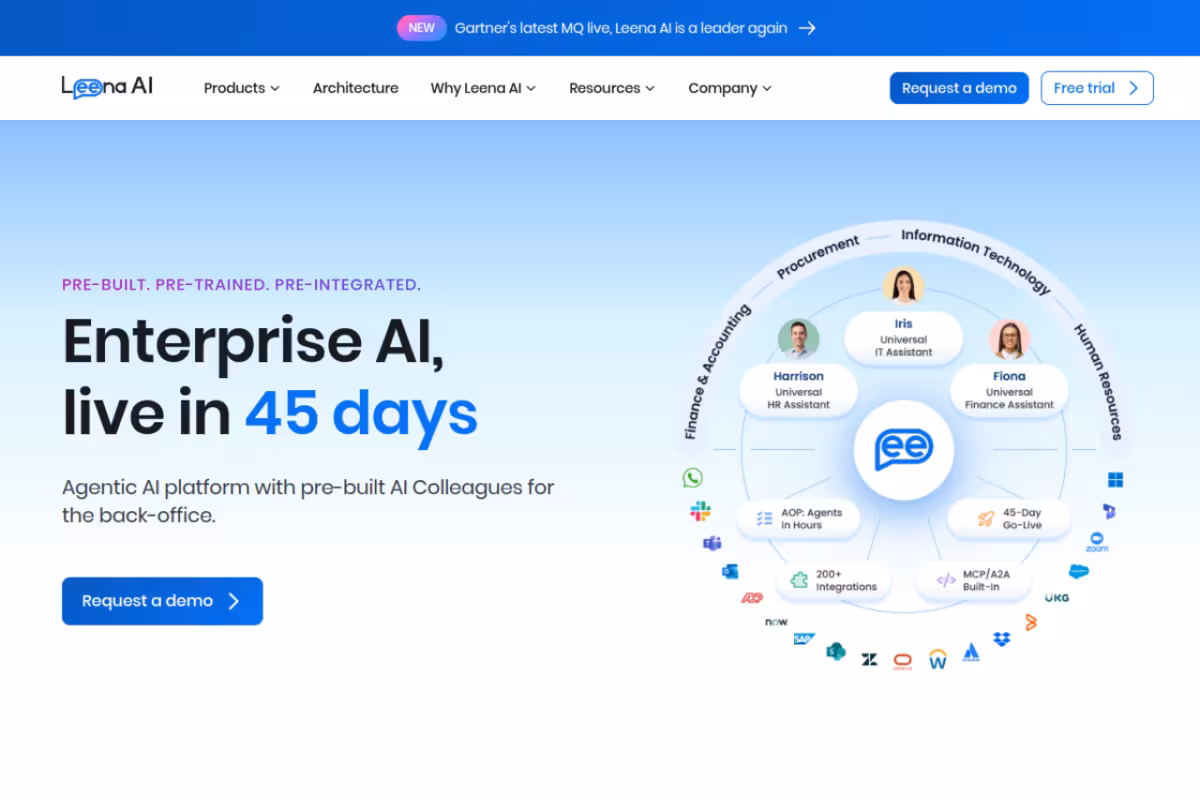Click the SAP integration logo
Viewport: 1200px width, 800px height.
(x=804, y=638)
